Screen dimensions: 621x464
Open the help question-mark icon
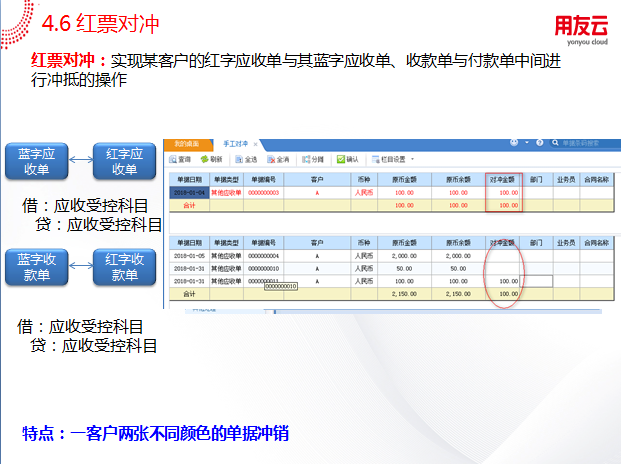coord(539,143)
